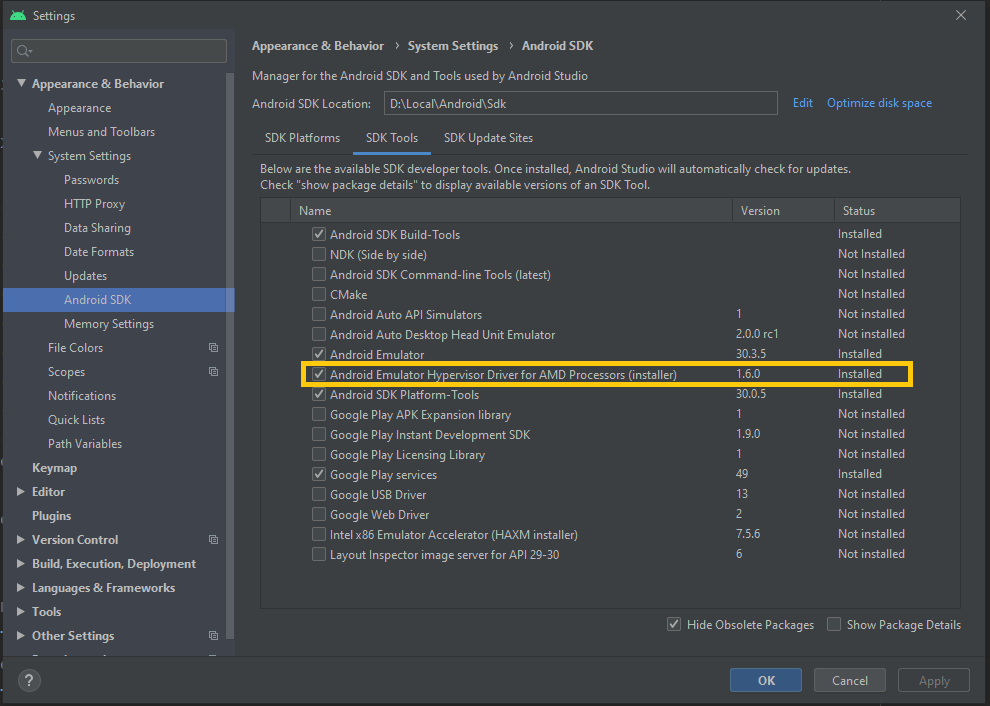Click the Edit link for SDK location
This screenshot has height=706, width=990.
coord(802,103)
